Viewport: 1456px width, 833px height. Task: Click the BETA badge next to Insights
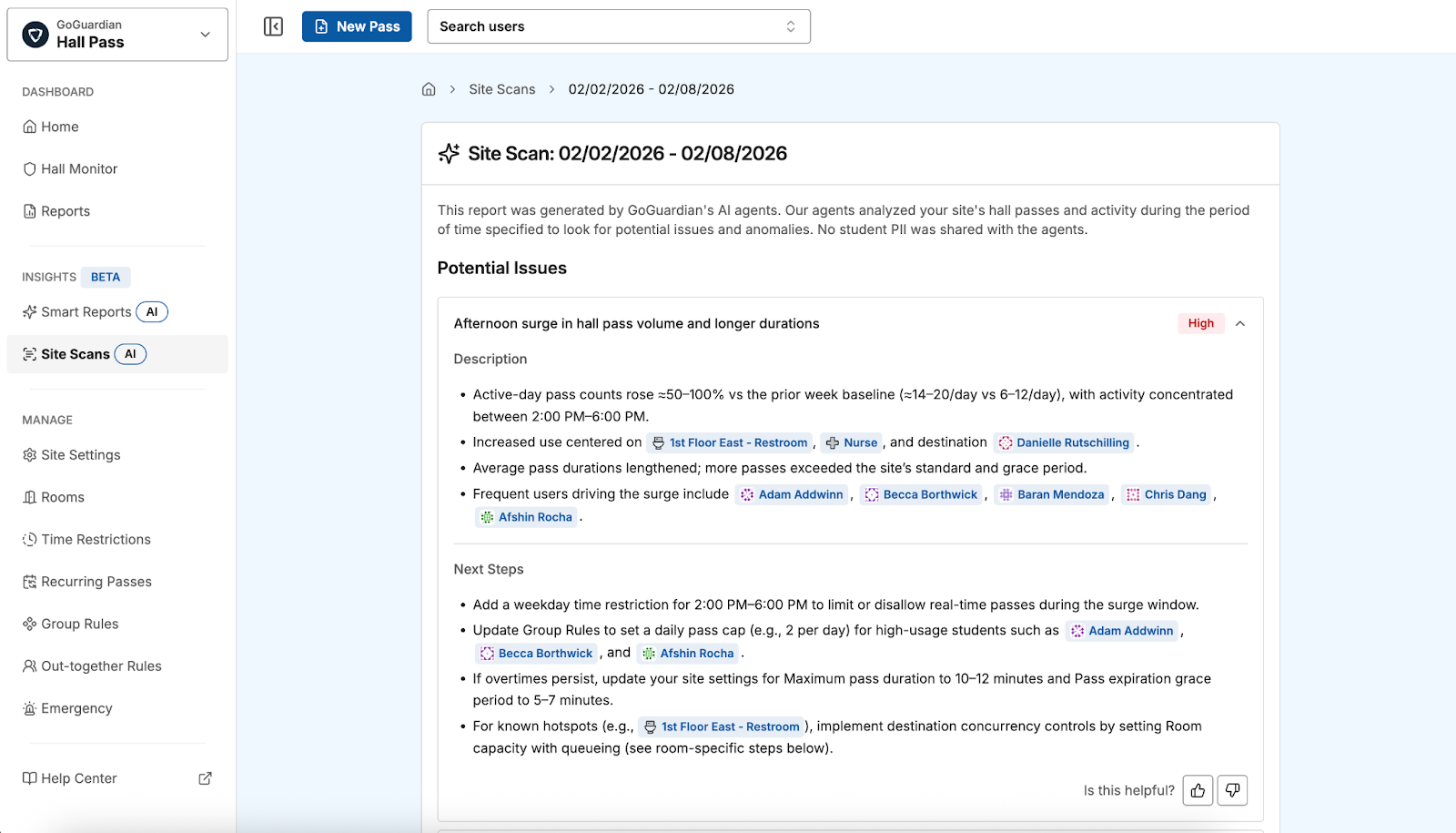tap(106, 277)
